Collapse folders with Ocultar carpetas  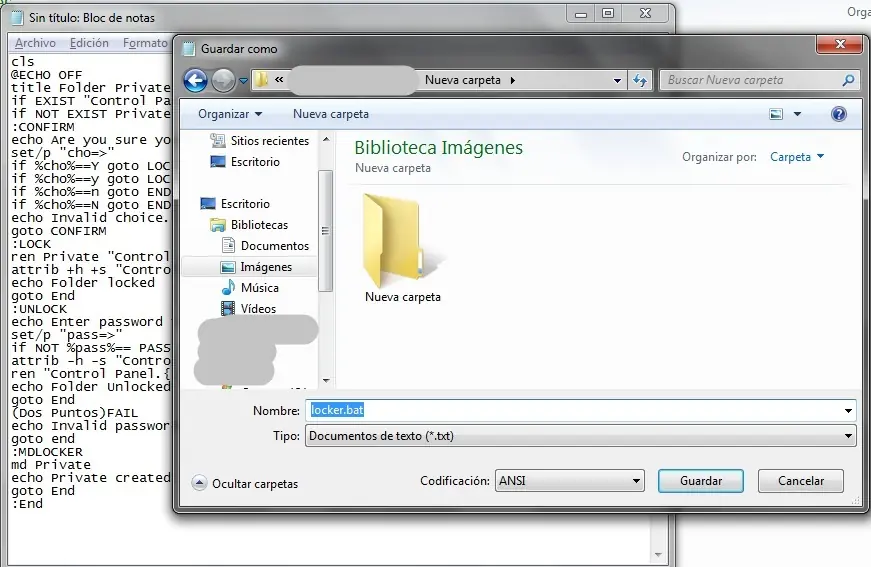[245, 483]
